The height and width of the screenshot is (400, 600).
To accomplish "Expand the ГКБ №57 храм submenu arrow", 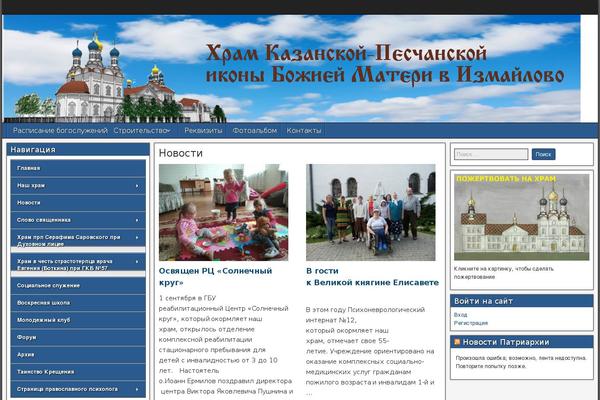I will [137, 261].
